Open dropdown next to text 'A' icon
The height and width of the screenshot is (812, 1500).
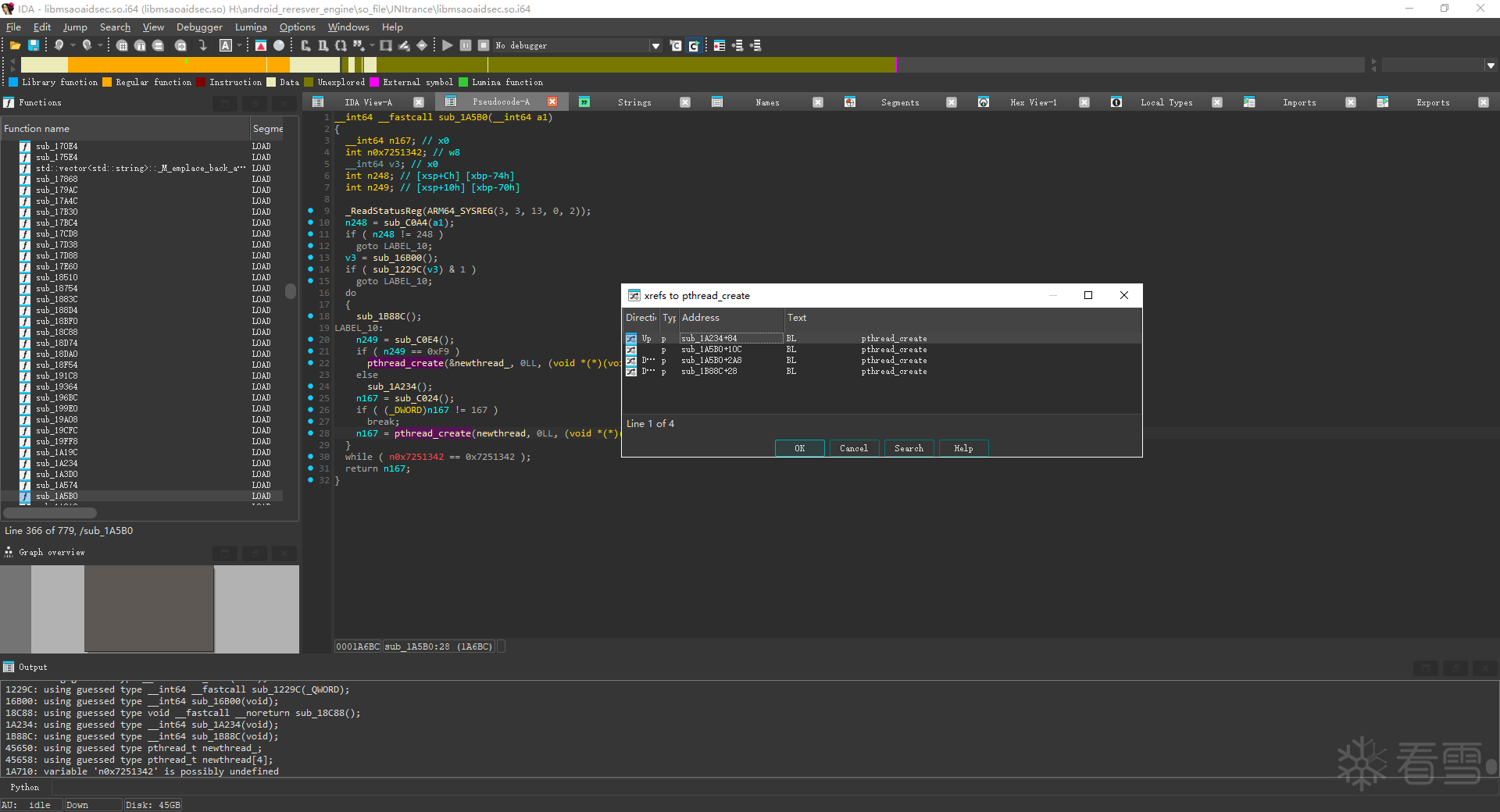[239, 45]
